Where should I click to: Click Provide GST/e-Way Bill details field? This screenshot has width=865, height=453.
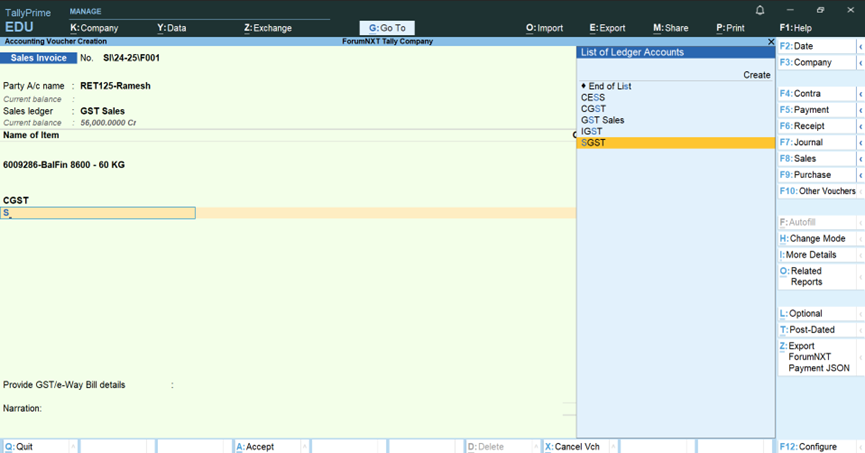(64, 385)
